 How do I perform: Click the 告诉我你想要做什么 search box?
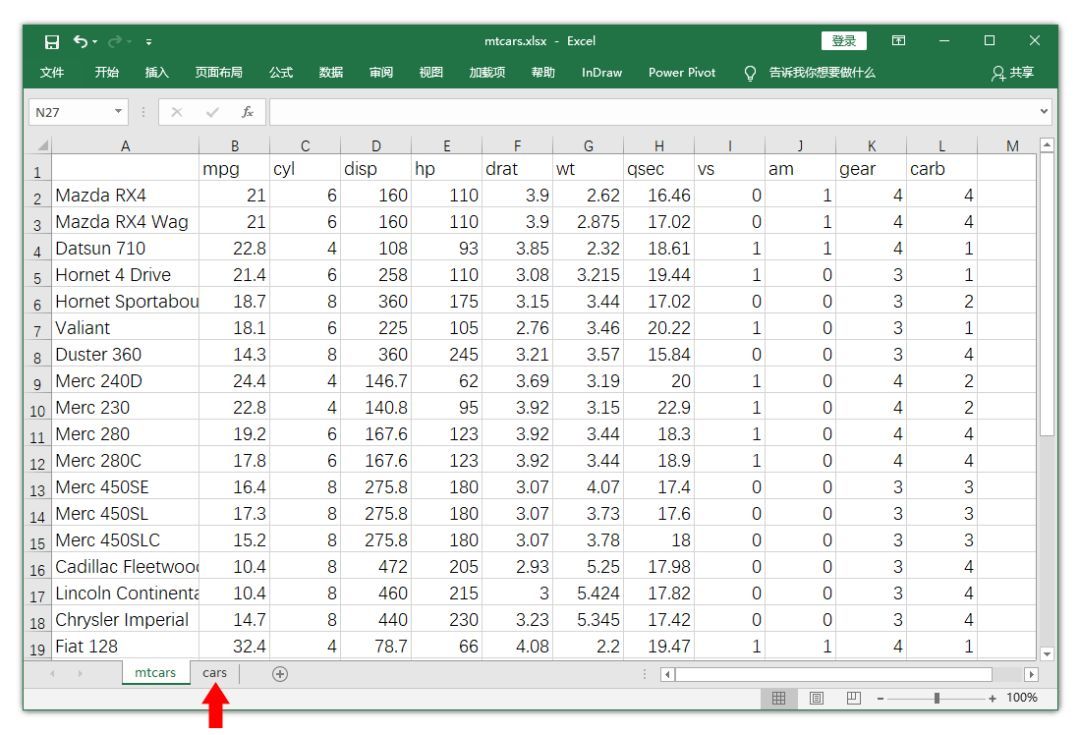tap(822, 72)
